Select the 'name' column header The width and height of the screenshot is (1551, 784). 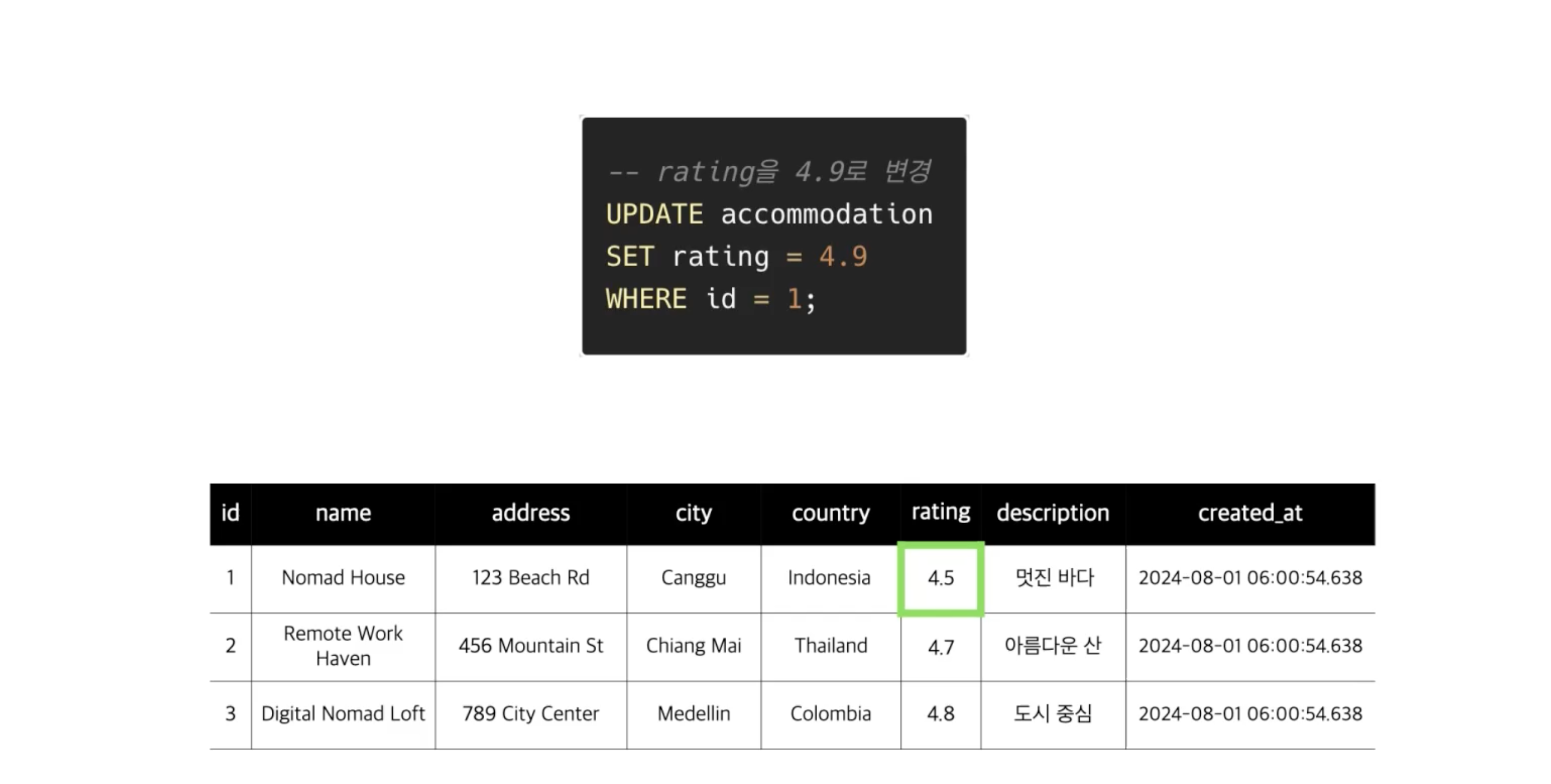343,514
